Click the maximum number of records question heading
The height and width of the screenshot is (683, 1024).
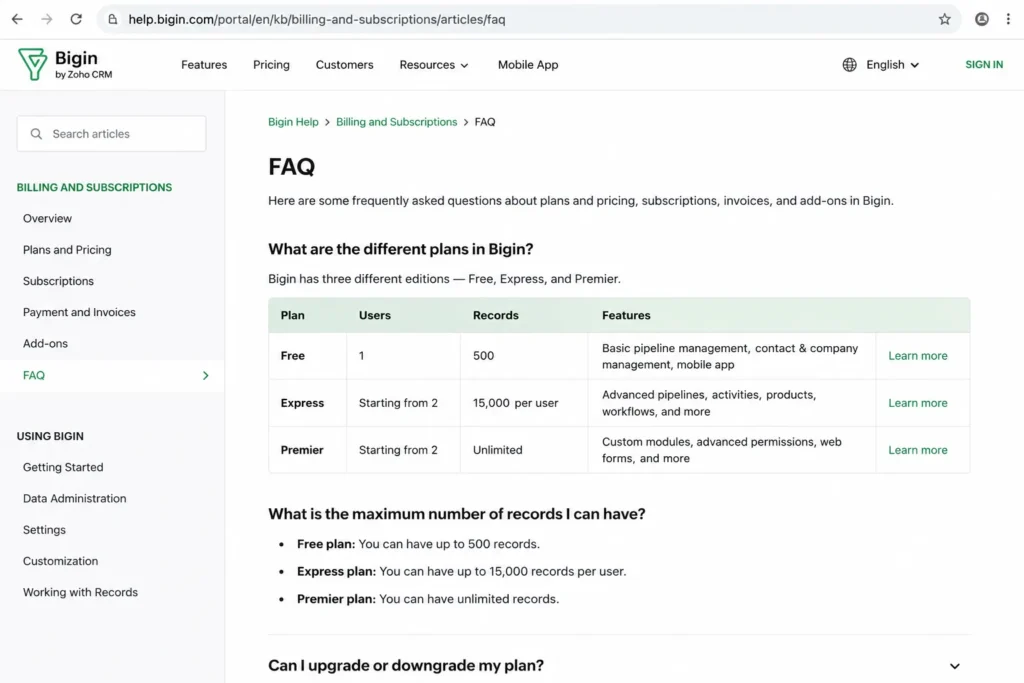456,514
